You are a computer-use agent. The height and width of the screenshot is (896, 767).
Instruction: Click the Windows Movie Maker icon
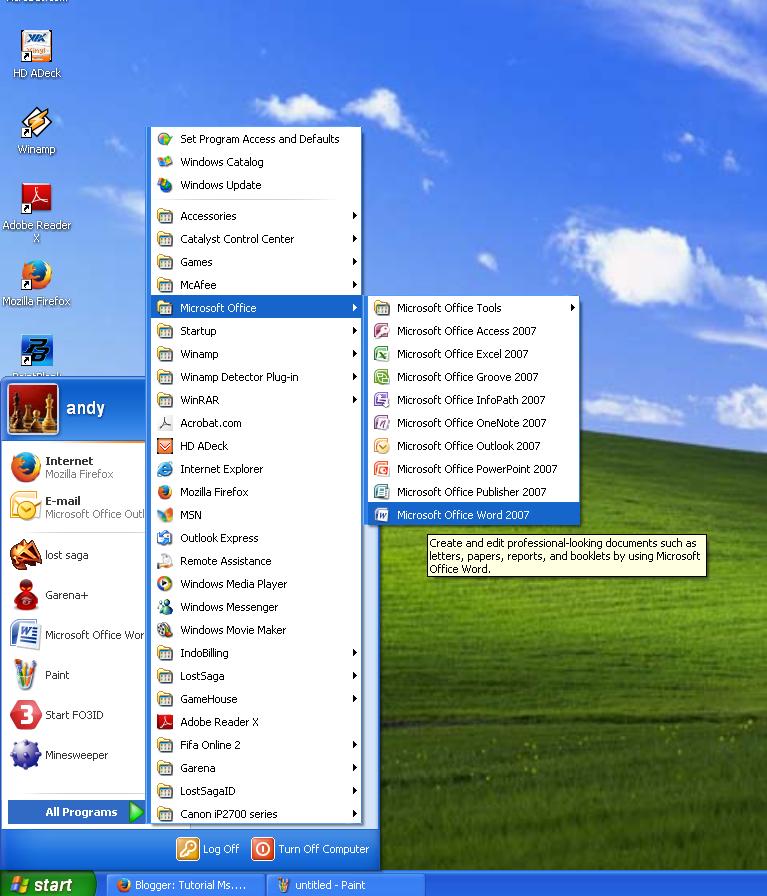[165, 630]
